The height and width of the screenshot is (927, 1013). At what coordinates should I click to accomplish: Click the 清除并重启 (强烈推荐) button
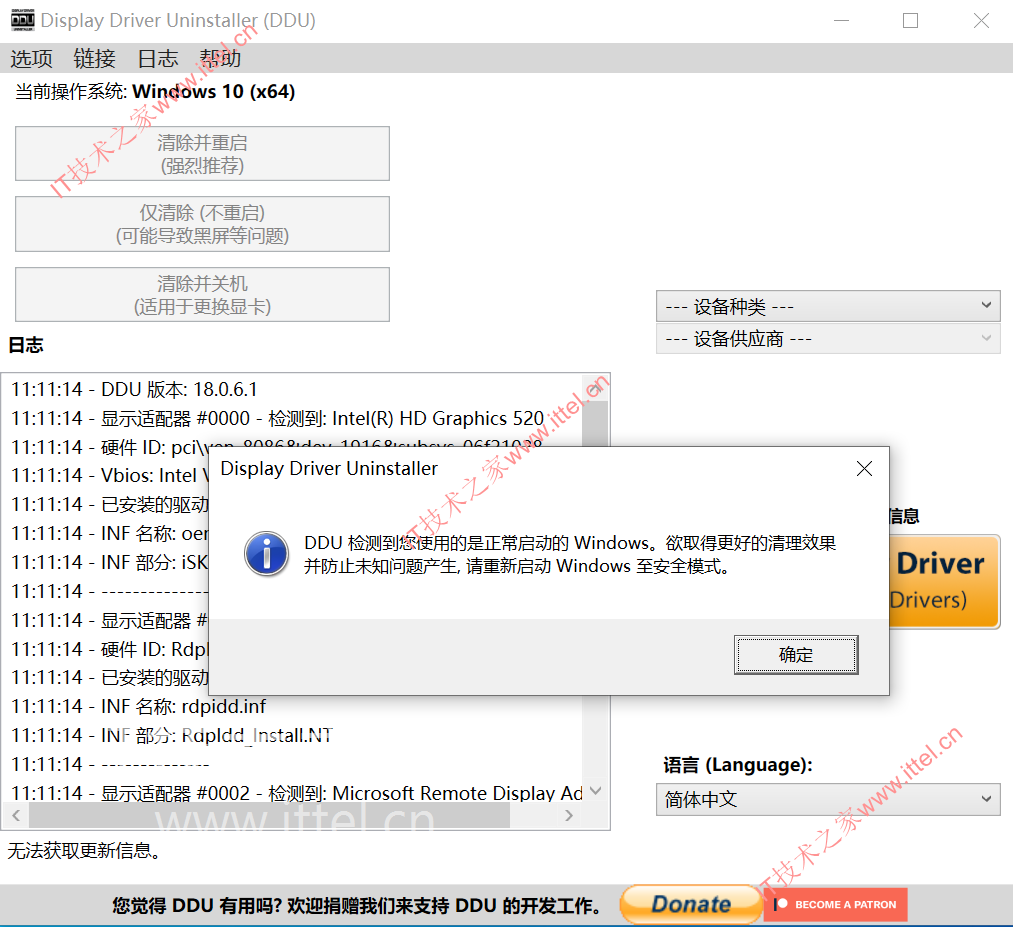[x=202, y=154]
